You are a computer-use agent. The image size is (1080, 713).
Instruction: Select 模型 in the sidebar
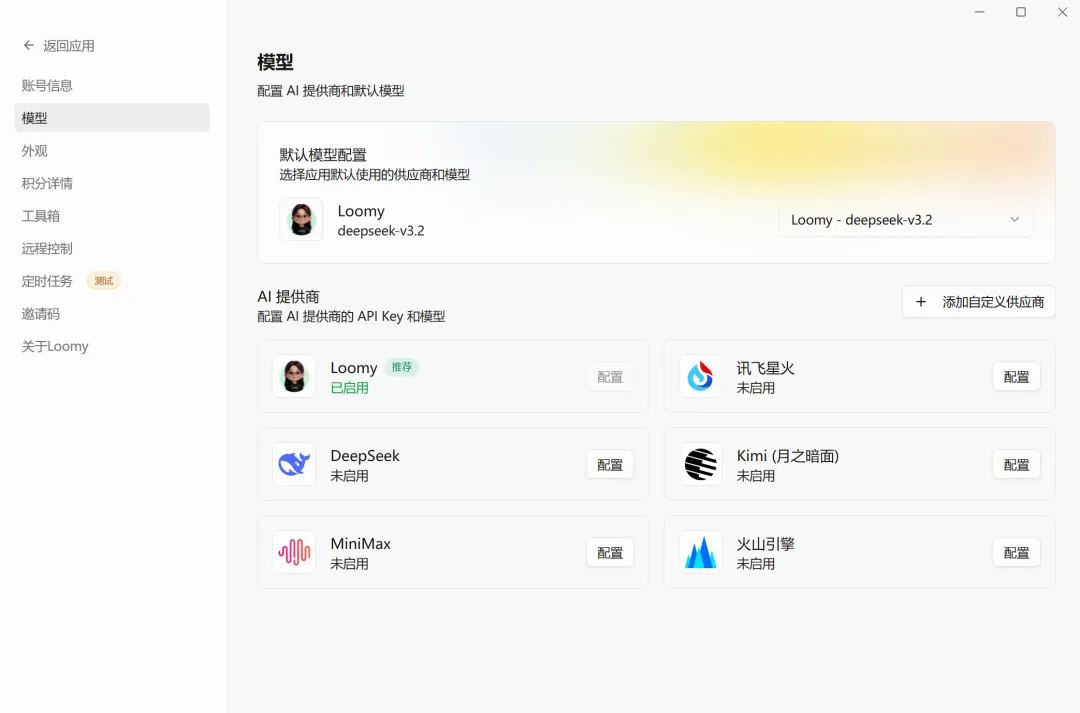click(x=112, y=118)
